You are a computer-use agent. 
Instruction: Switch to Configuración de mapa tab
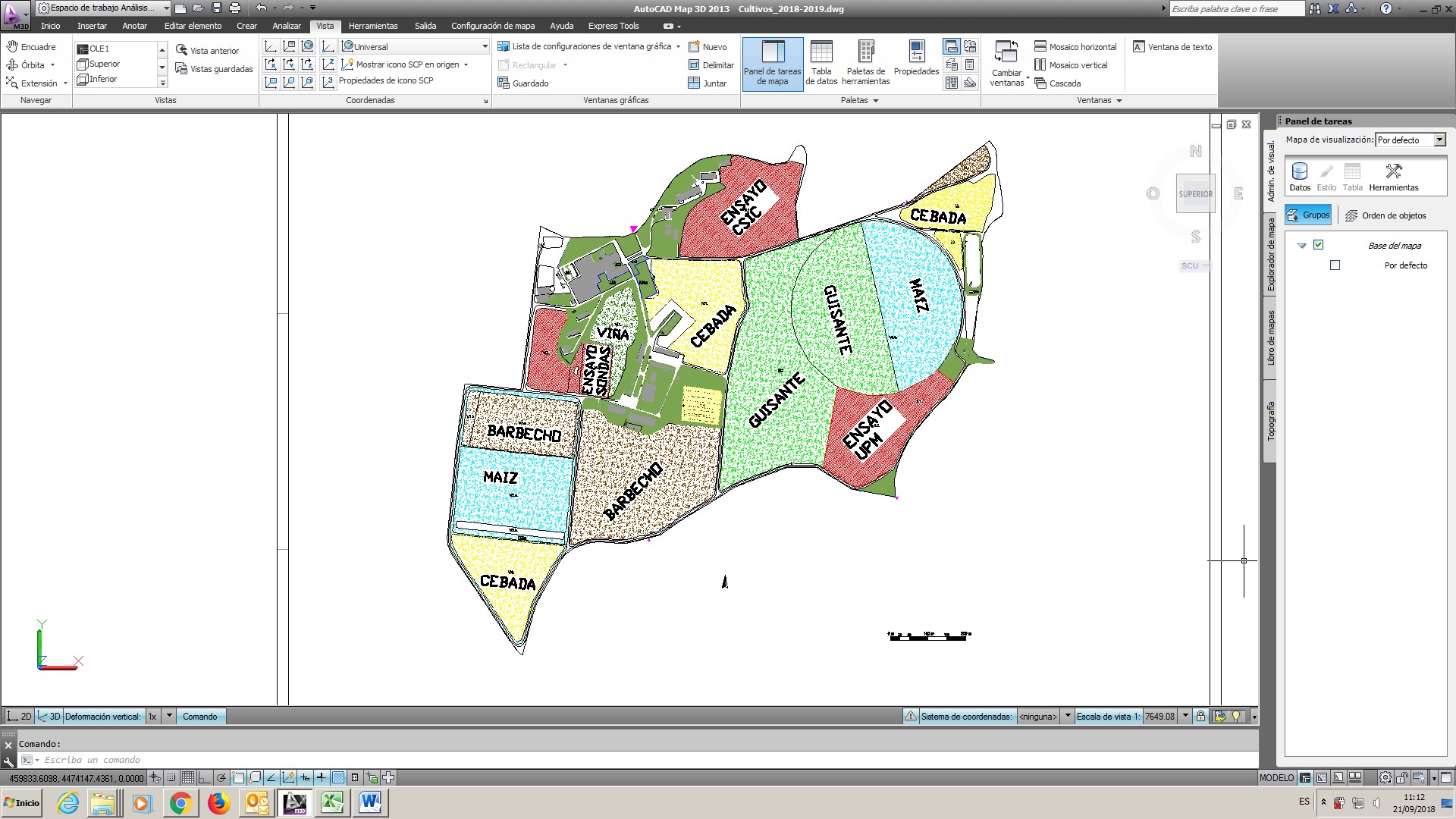493,26
